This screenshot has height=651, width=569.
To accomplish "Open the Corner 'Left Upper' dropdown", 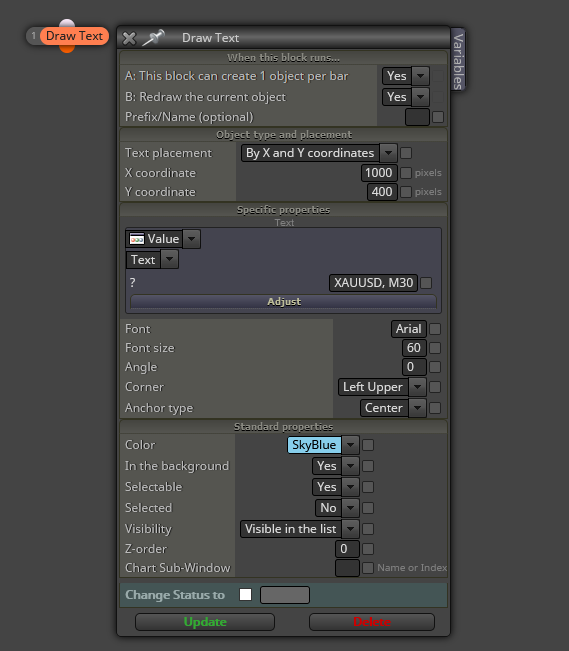I will point(382,387).
